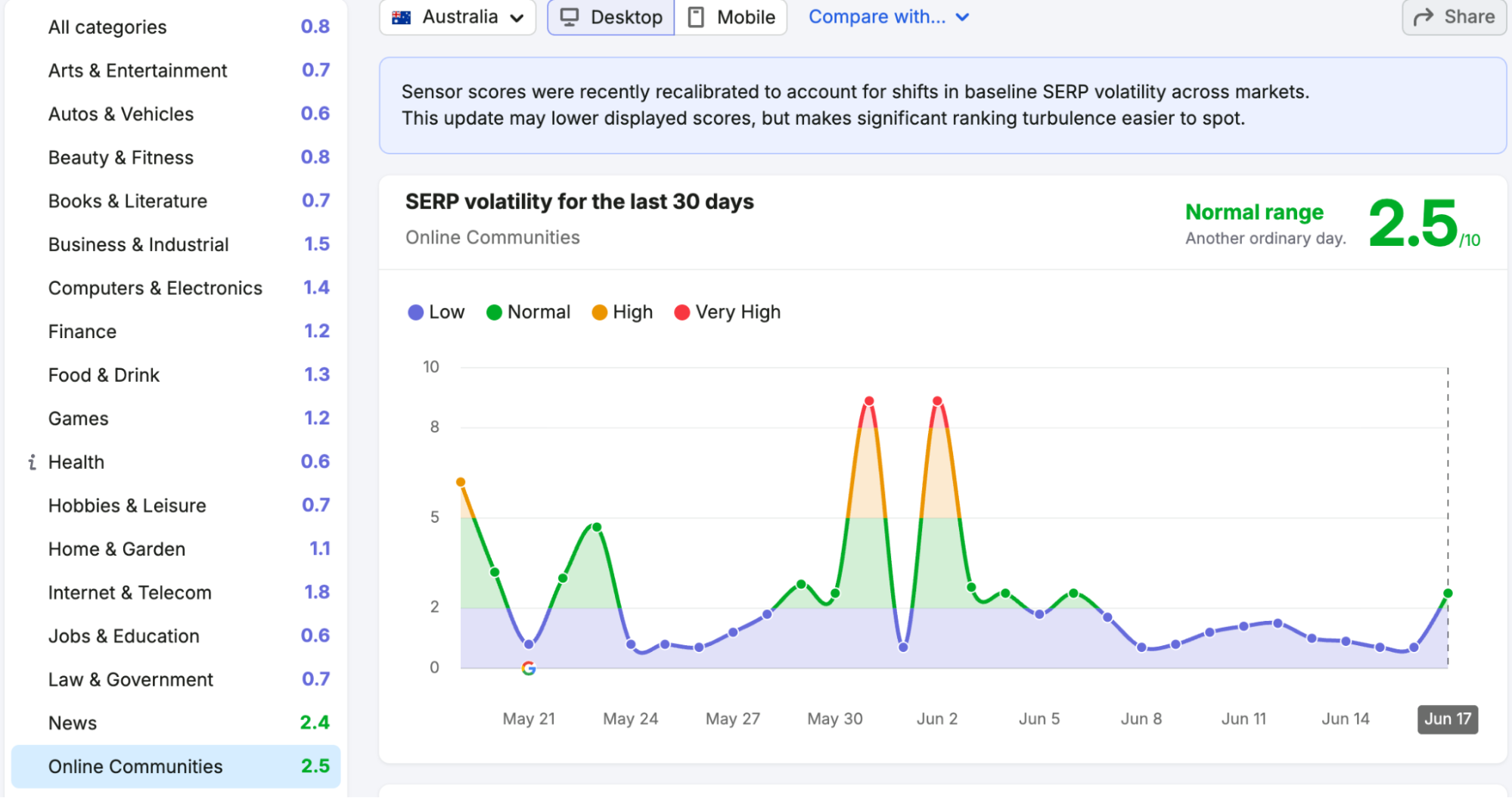Click the mobile phone icon
Viewport: 1512px width, 798px height.
point(696,17)
